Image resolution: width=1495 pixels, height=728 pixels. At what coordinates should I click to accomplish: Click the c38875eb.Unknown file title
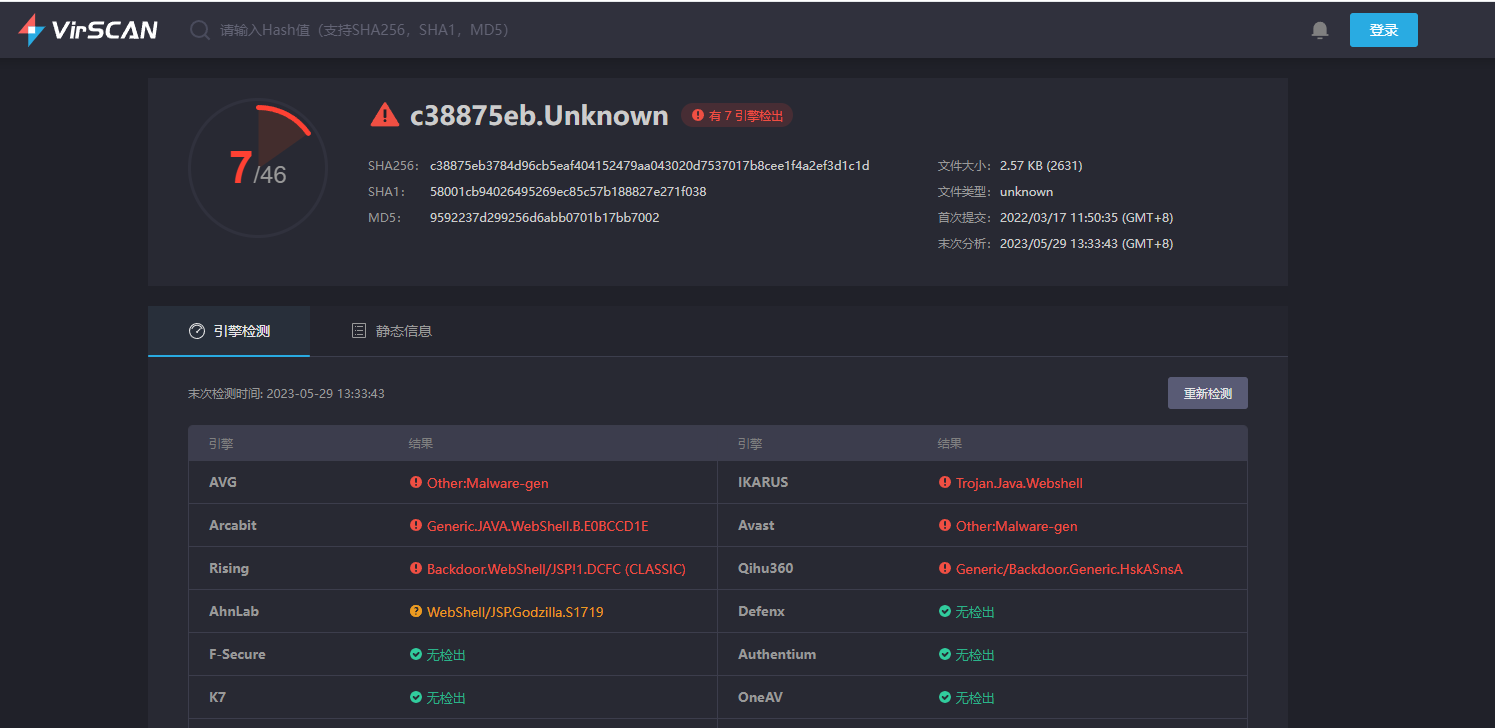coord(539,115)
